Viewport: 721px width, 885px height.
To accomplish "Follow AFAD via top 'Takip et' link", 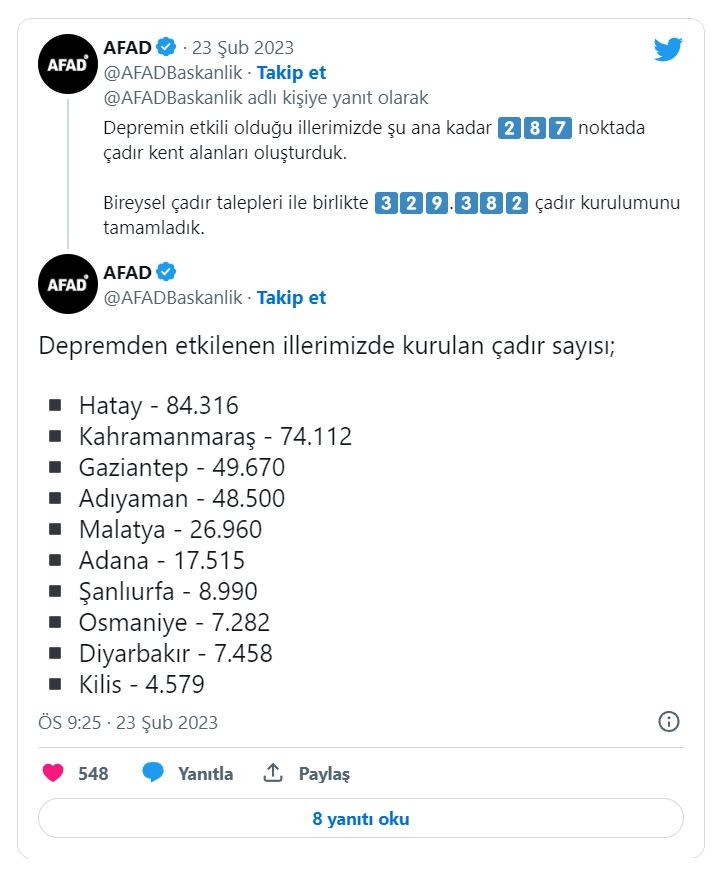I will tap(291, 72).
